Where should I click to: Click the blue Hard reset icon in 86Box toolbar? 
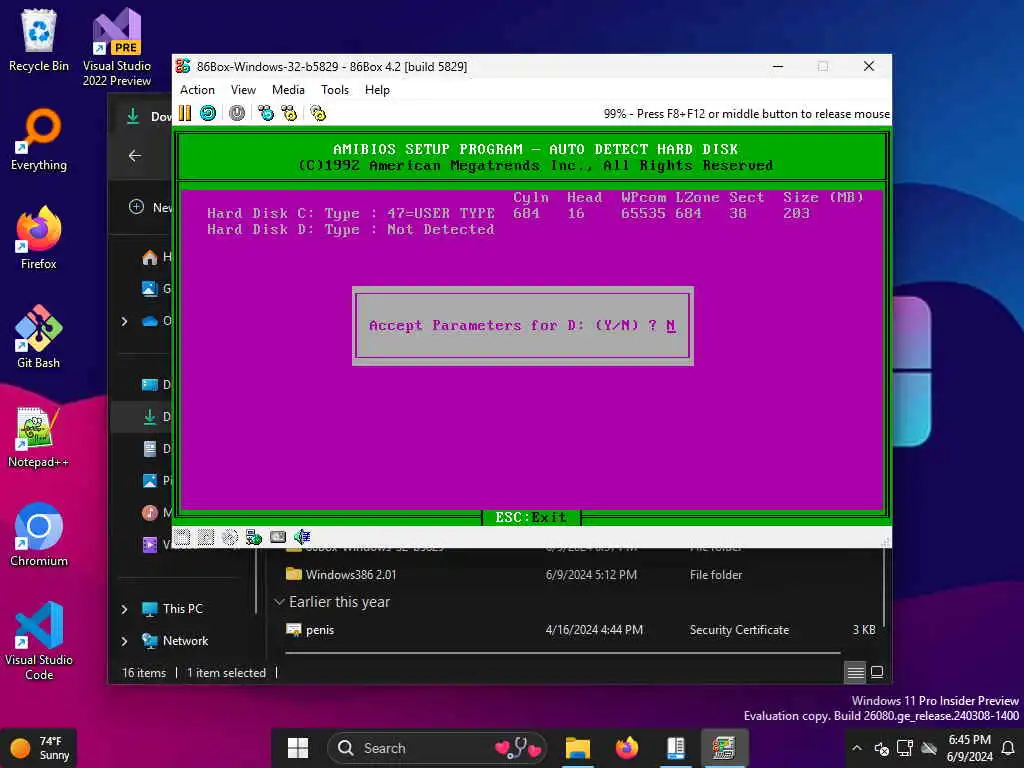tap(208, 113)
